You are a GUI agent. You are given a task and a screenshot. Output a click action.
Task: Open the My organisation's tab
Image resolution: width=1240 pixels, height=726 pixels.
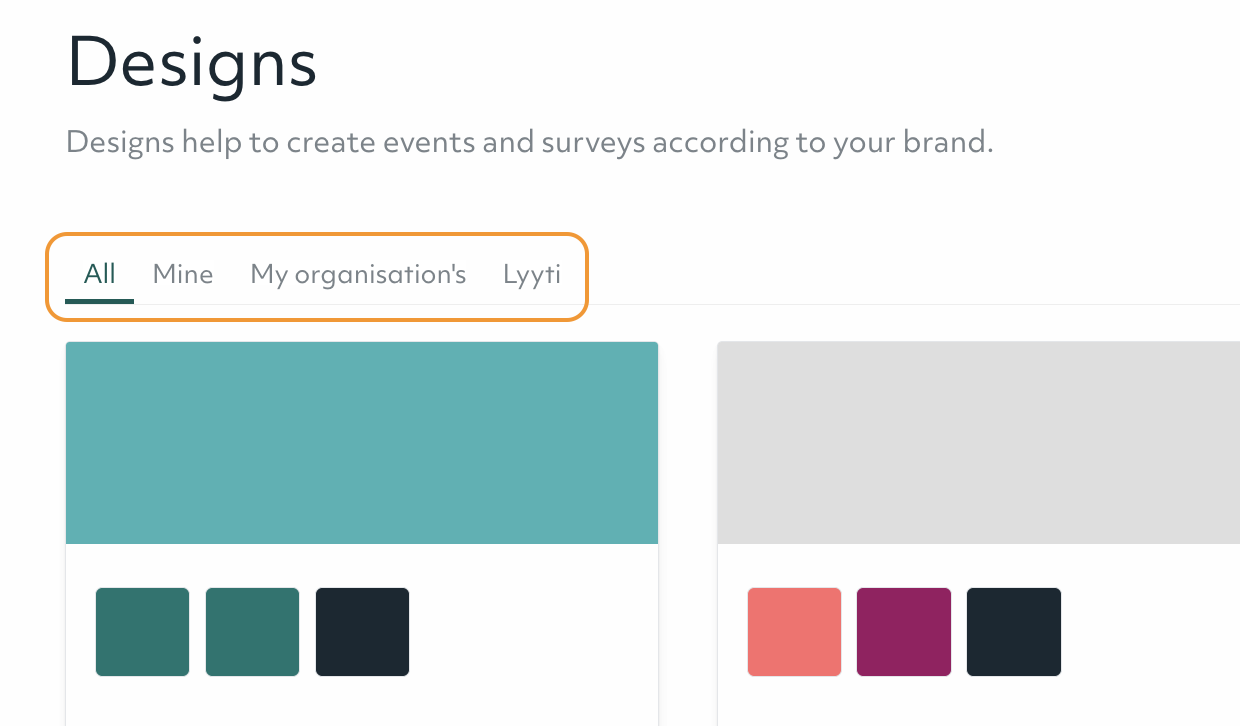[358, 274]
